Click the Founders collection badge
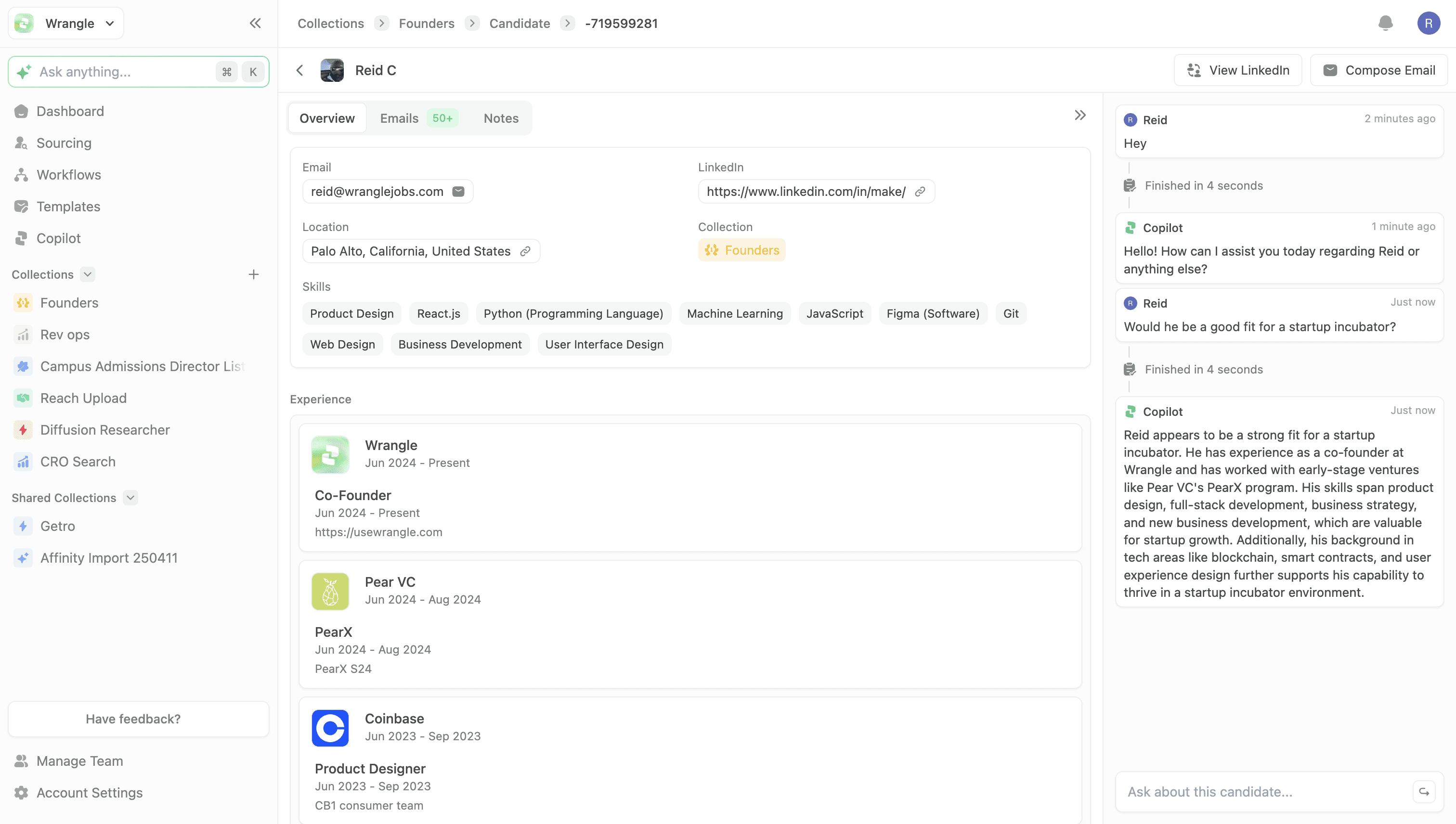 coord(741,250)
